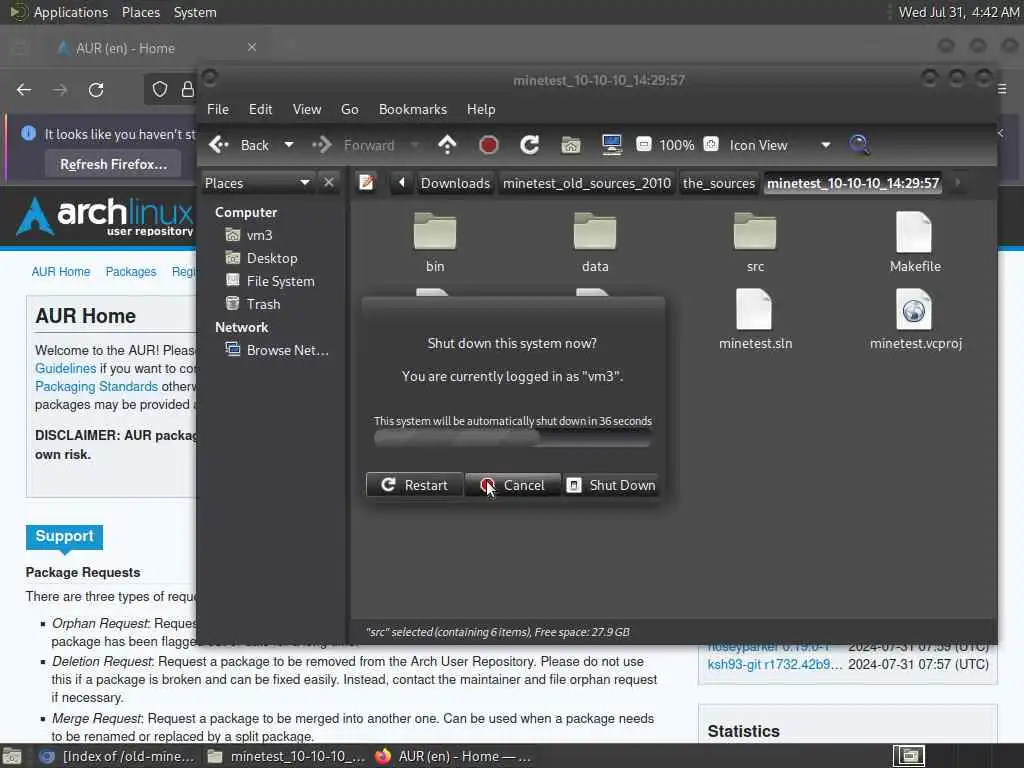Click the Reload icon in file manager
Viewport: 1024px width, 768px height.
pos(530,145)
